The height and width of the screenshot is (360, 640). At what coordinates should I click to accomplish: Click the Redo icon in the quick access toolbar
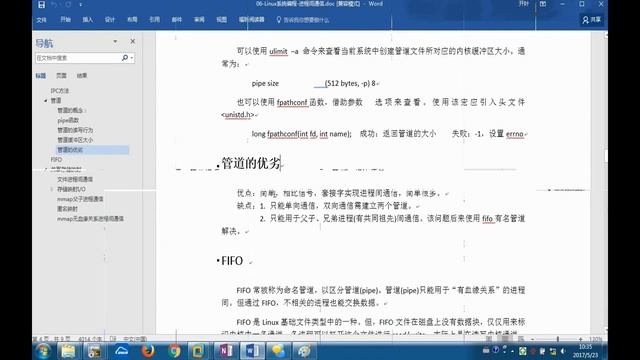[68, 4]
